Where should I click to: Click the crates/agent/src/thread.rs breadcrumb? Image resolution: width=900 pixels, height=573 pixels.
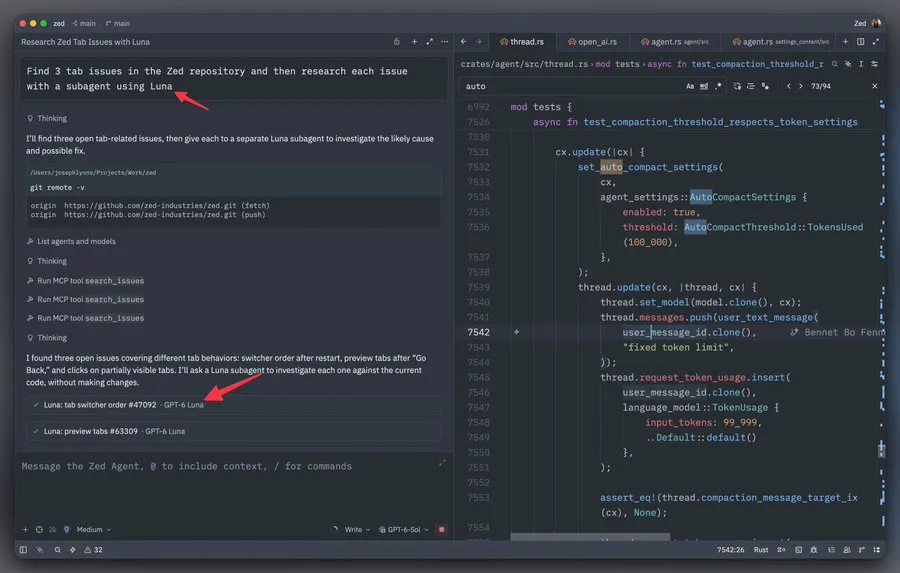click(524, 64)
